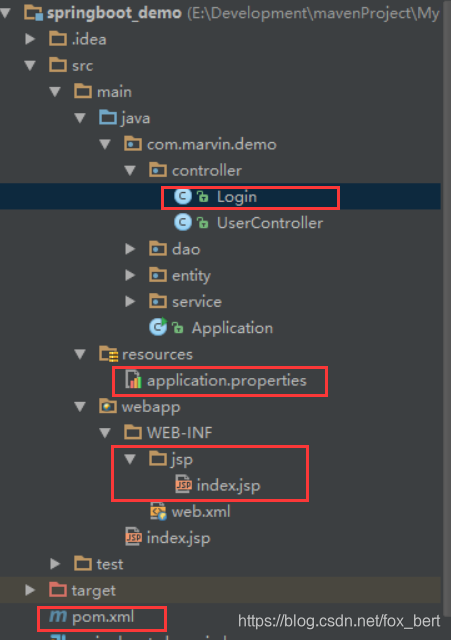Collapse the src folder arrow
This screenshot has height=640, width=451.
click(30, 66)
